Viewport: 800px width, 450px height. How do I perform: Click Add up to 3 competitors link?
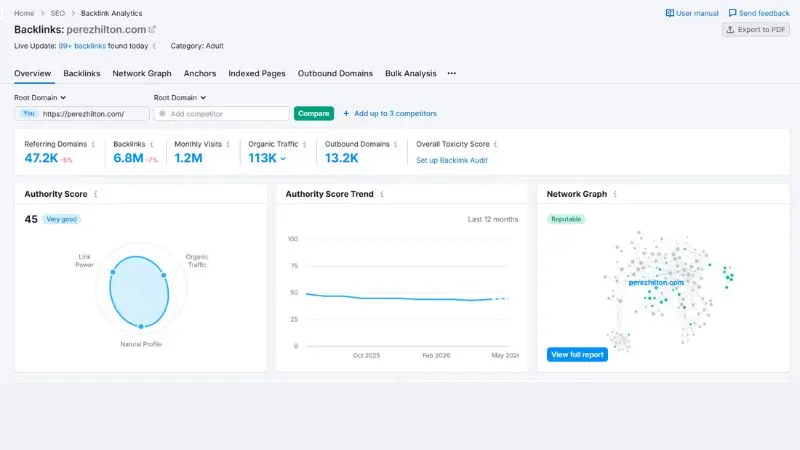pyautogui.click(x=395, y=113)
